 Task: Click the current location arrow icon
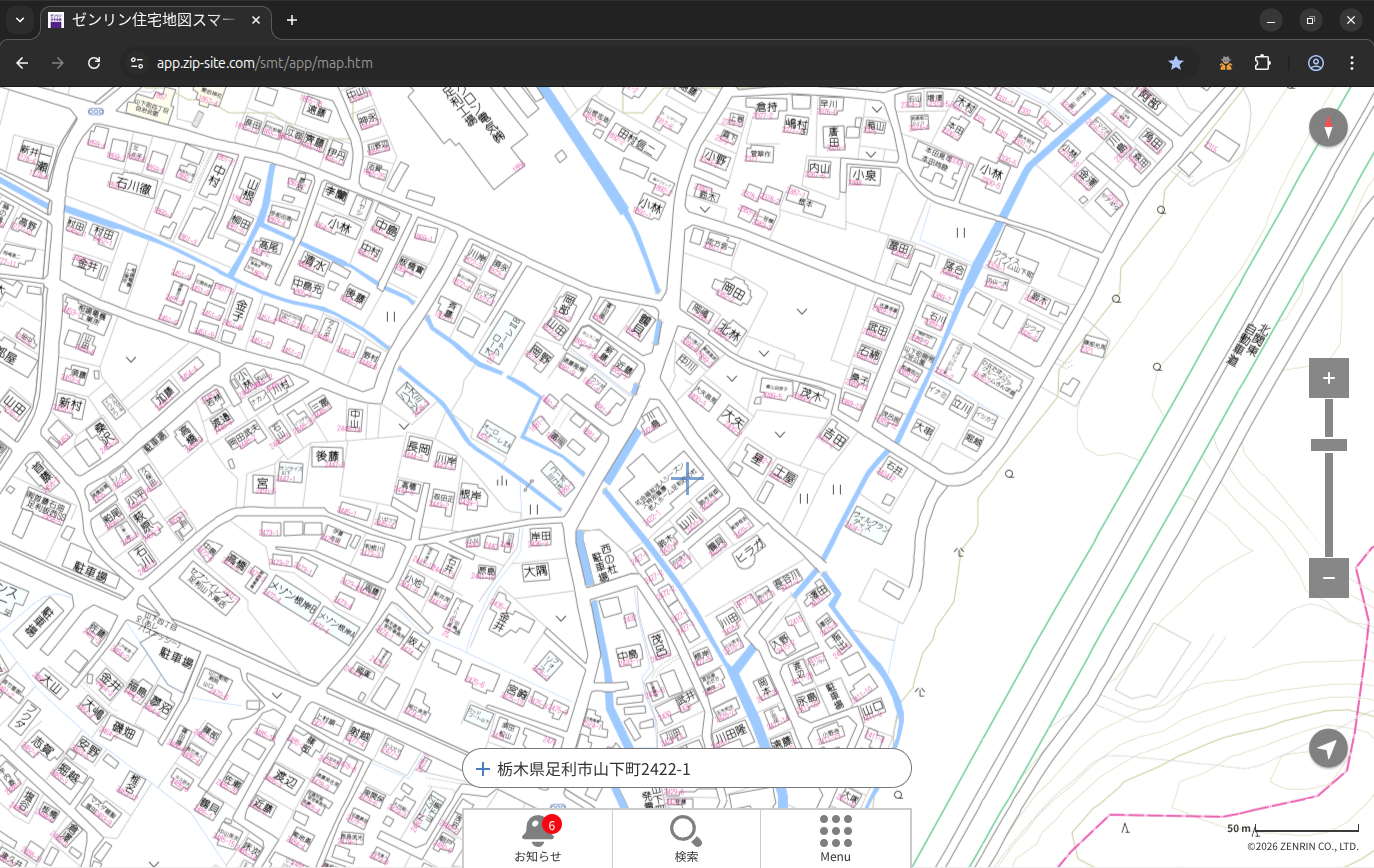tap(1328, 749)
